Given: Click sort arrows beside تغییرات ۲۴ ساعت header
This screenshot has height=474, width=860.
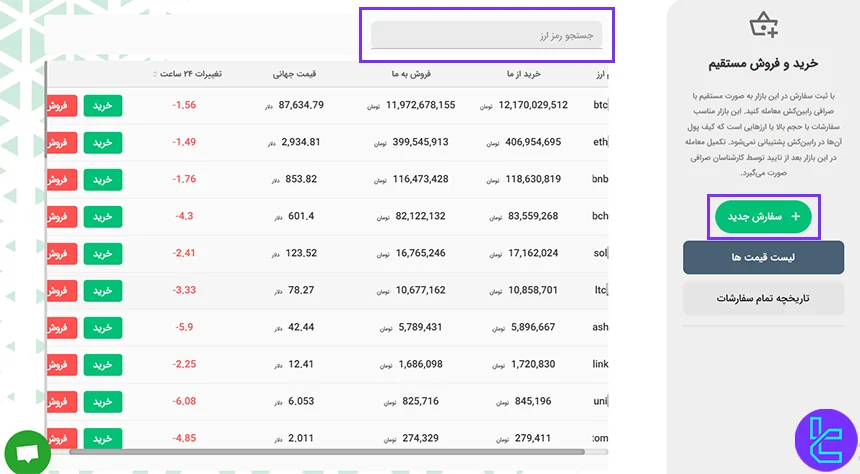Looking at the screenshot, I should coord(155,74).
